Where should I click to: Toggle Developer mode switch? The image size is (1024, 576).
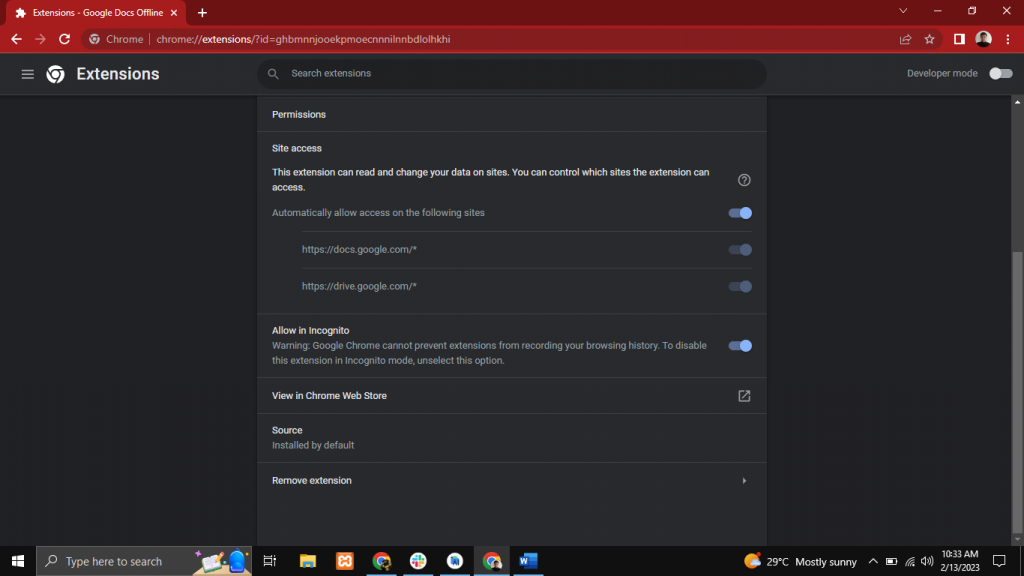[x=1000, y=74]
